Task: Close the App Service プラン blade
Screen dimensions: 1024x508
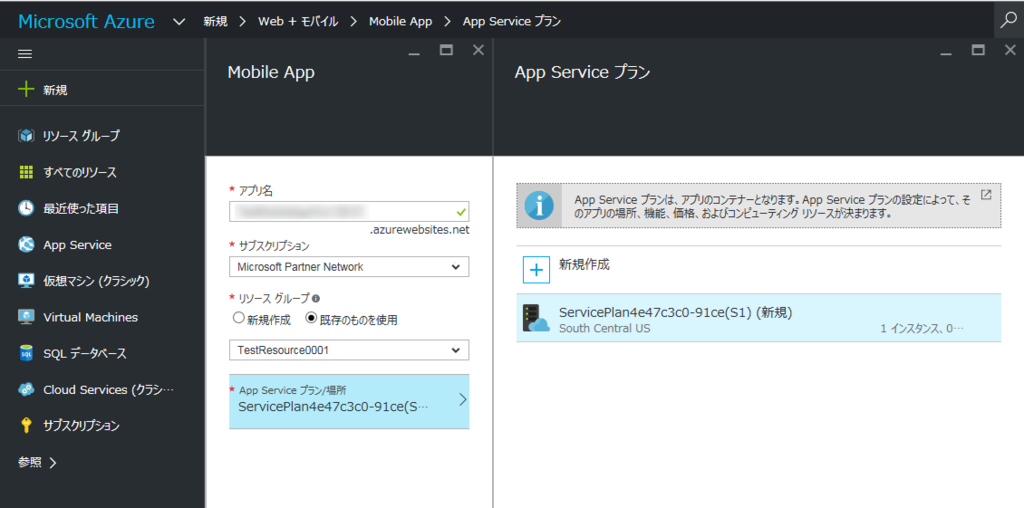Action: (1010, 50)
